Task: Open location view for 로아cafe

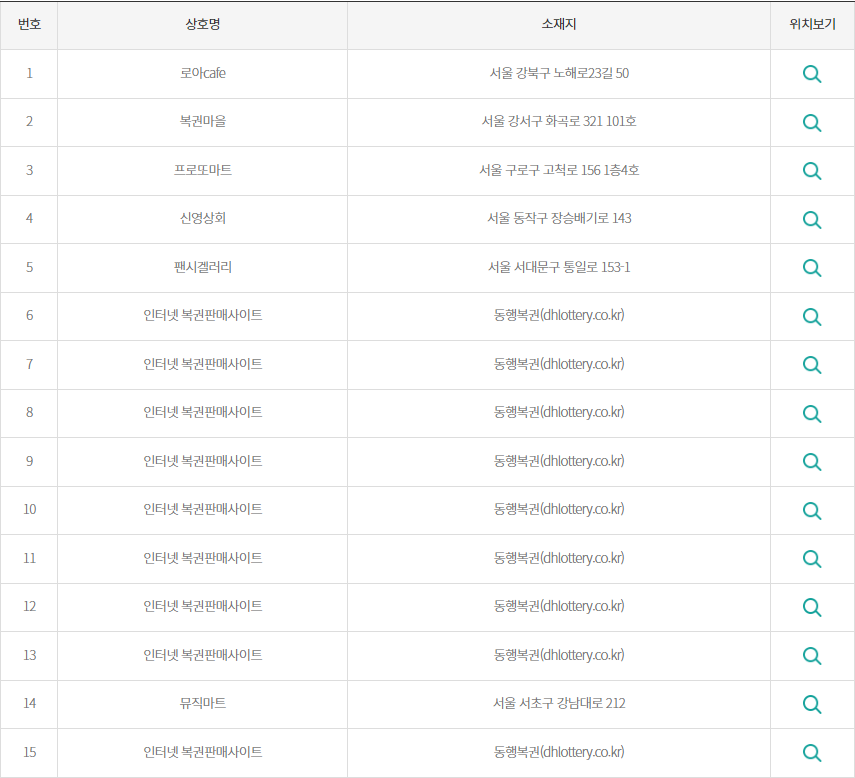Action: (x=811, y=73)
